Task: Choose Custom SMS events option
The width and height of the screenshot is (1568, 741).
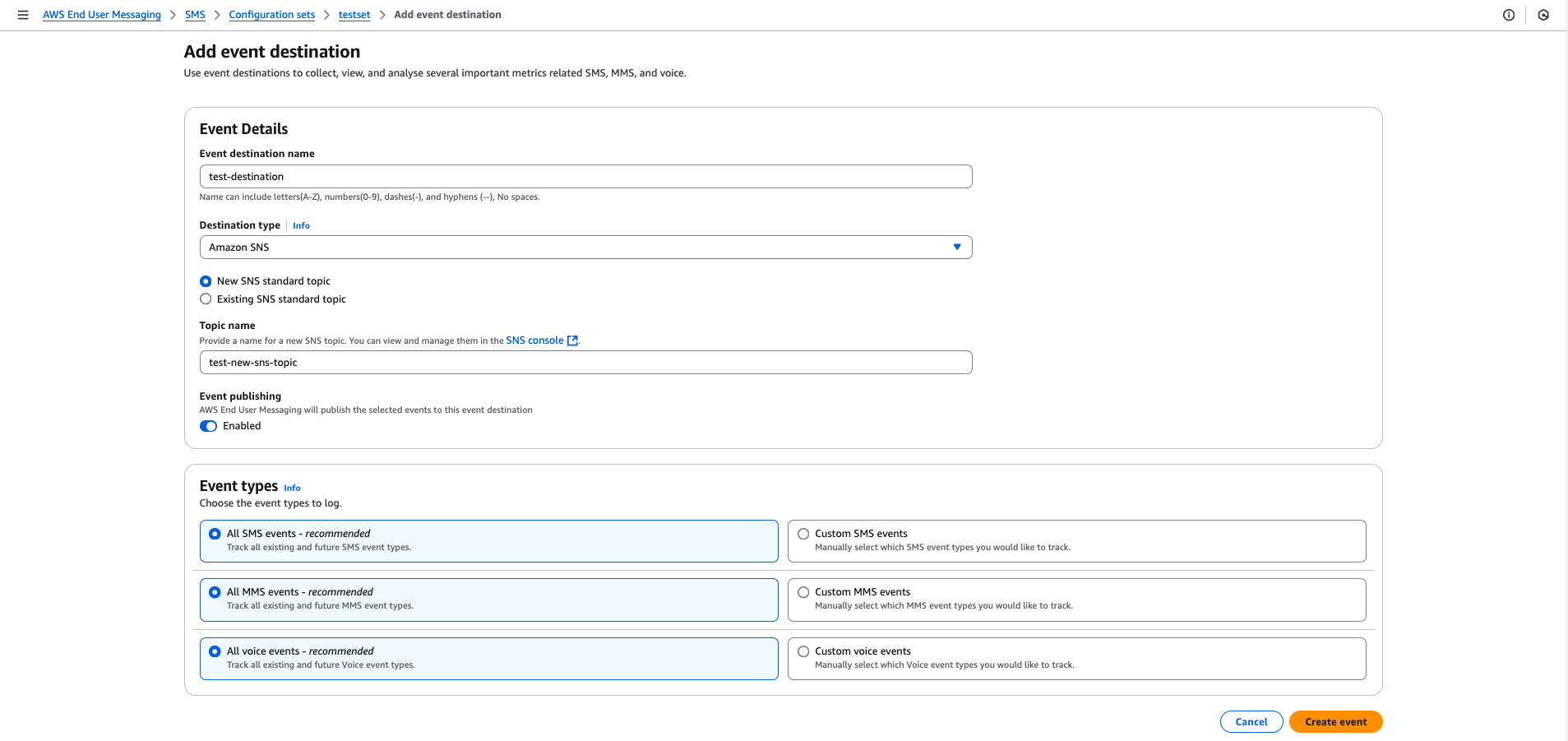Action: click(1076, 541)
